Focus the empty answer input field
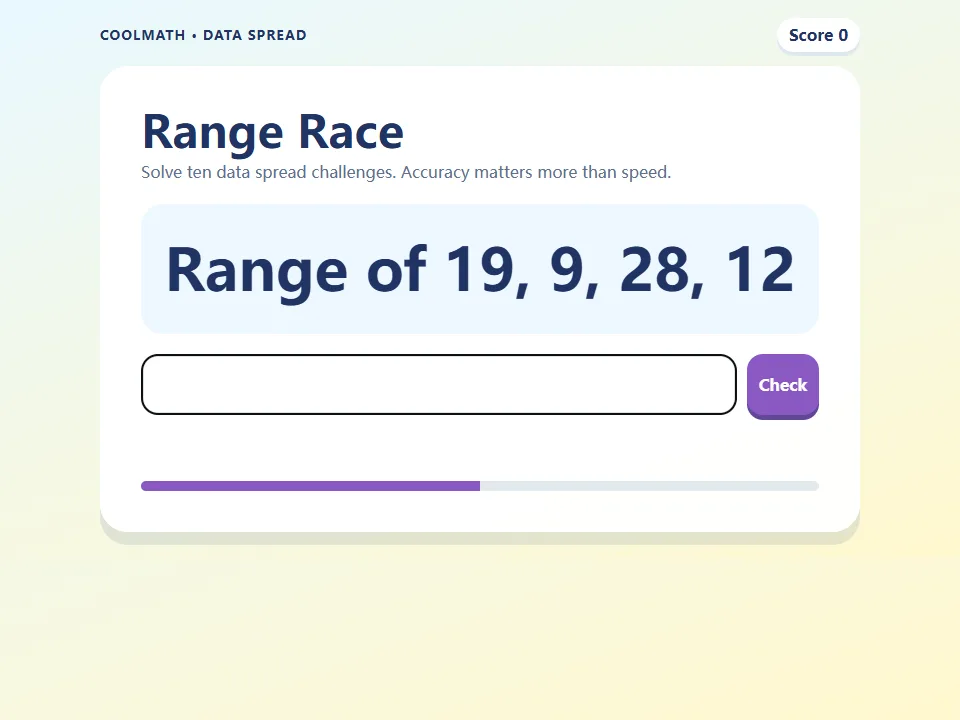The image size is (960, 720). click(438, 384)
